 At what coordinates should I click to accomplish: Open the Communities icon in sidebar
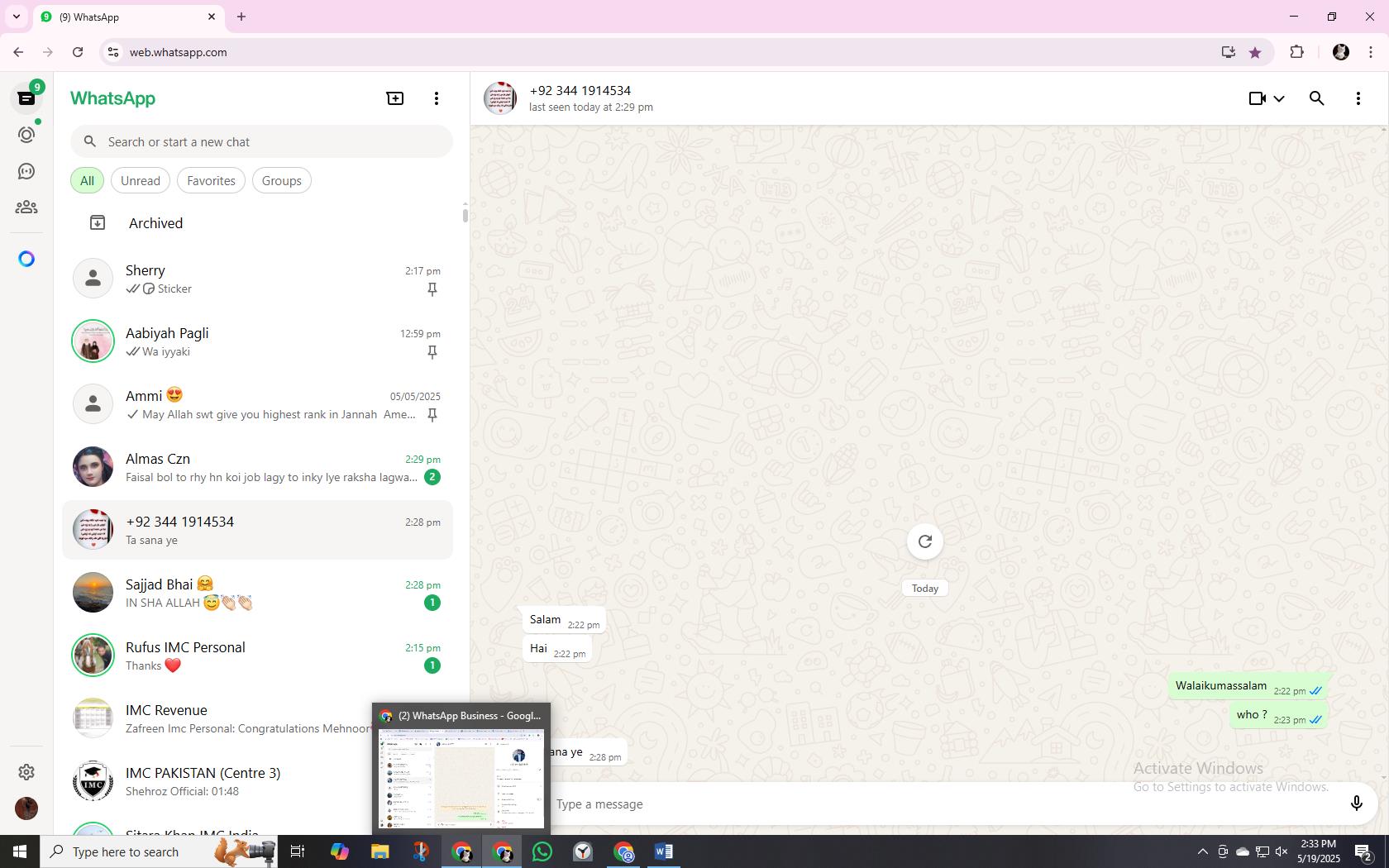click(26, 207)
